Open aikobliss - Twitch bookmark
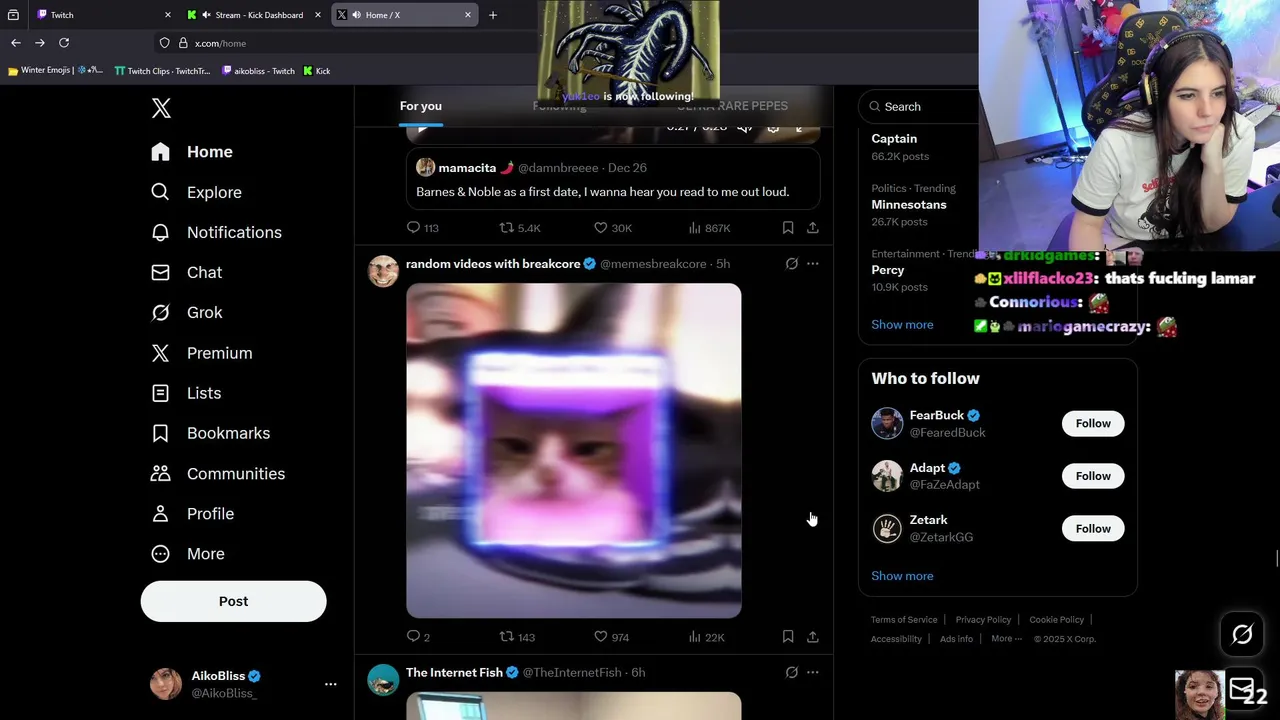Viewport: 1280px width, 720px height. pos(258,71)
